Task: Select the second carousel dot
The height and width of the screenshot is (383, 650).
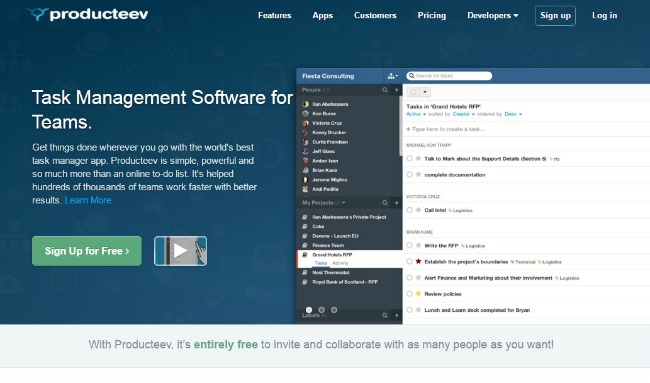Action: [321, 310]
